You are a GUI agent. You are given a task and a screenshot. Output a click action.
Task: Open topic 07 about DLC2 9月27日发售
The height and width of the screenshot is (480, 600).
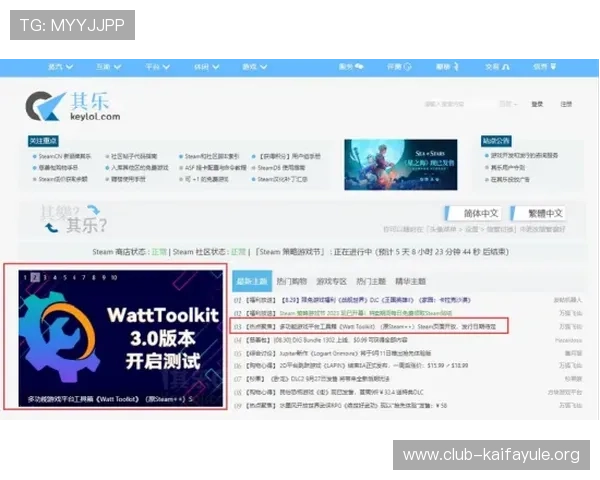pos(330,379)
